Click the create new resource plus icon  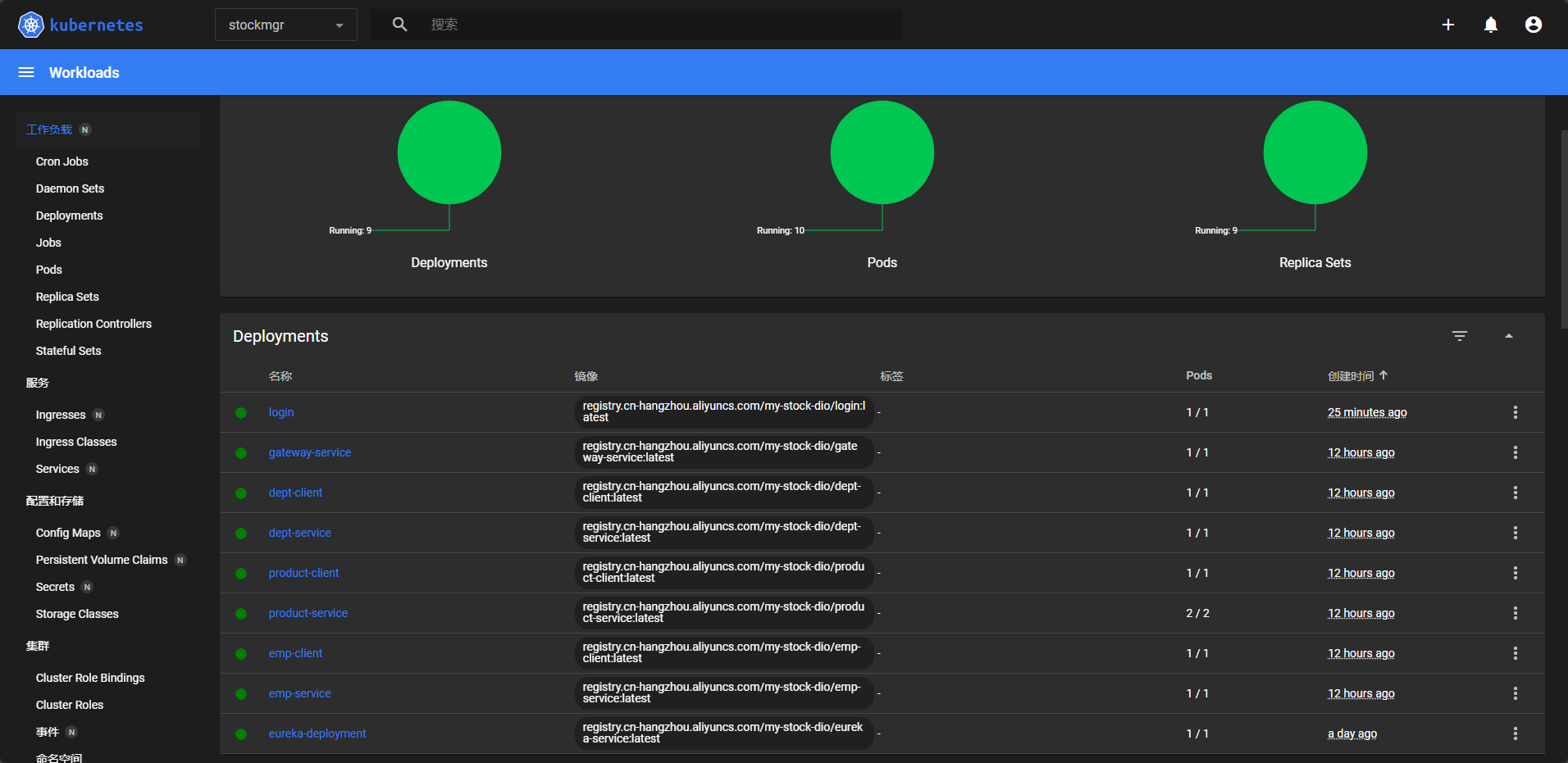coord(1448,25)
